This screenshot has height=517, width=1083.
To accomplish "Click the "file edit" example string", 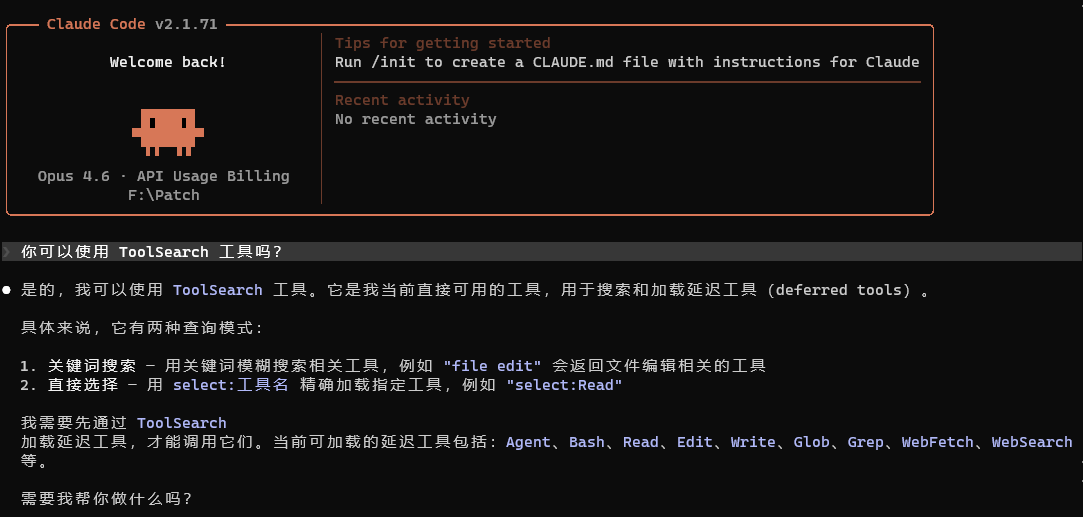I will [492, 366].
